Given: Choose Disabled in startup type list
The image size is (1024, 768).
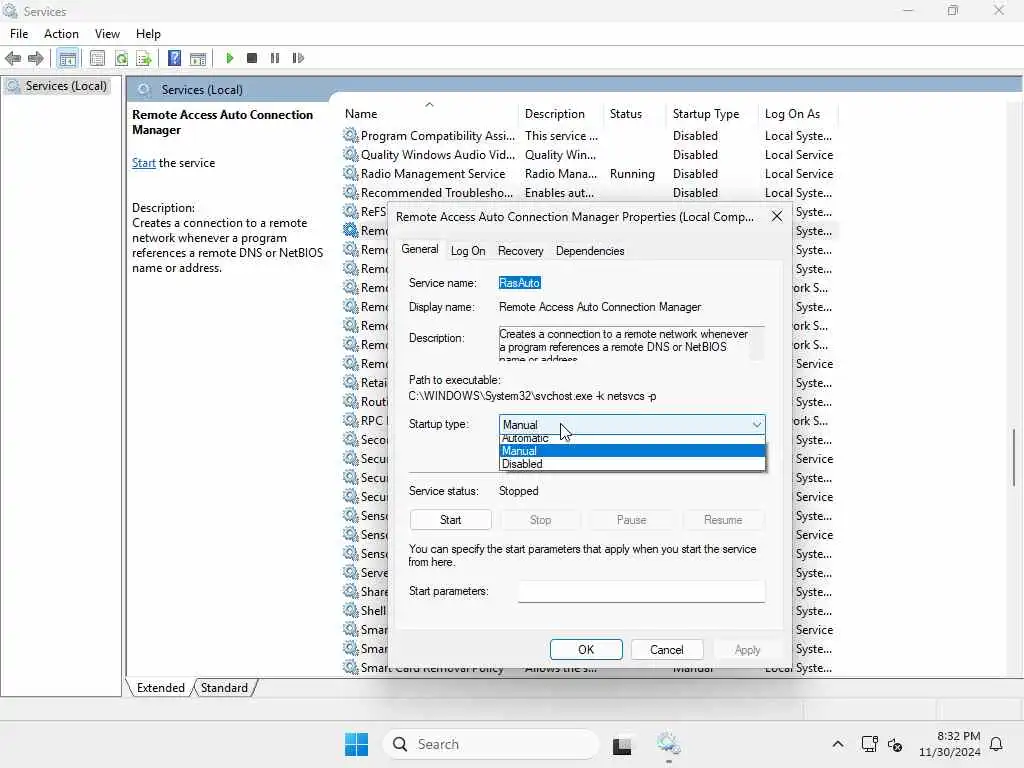Looking at the screenshot, I should 632,464.
